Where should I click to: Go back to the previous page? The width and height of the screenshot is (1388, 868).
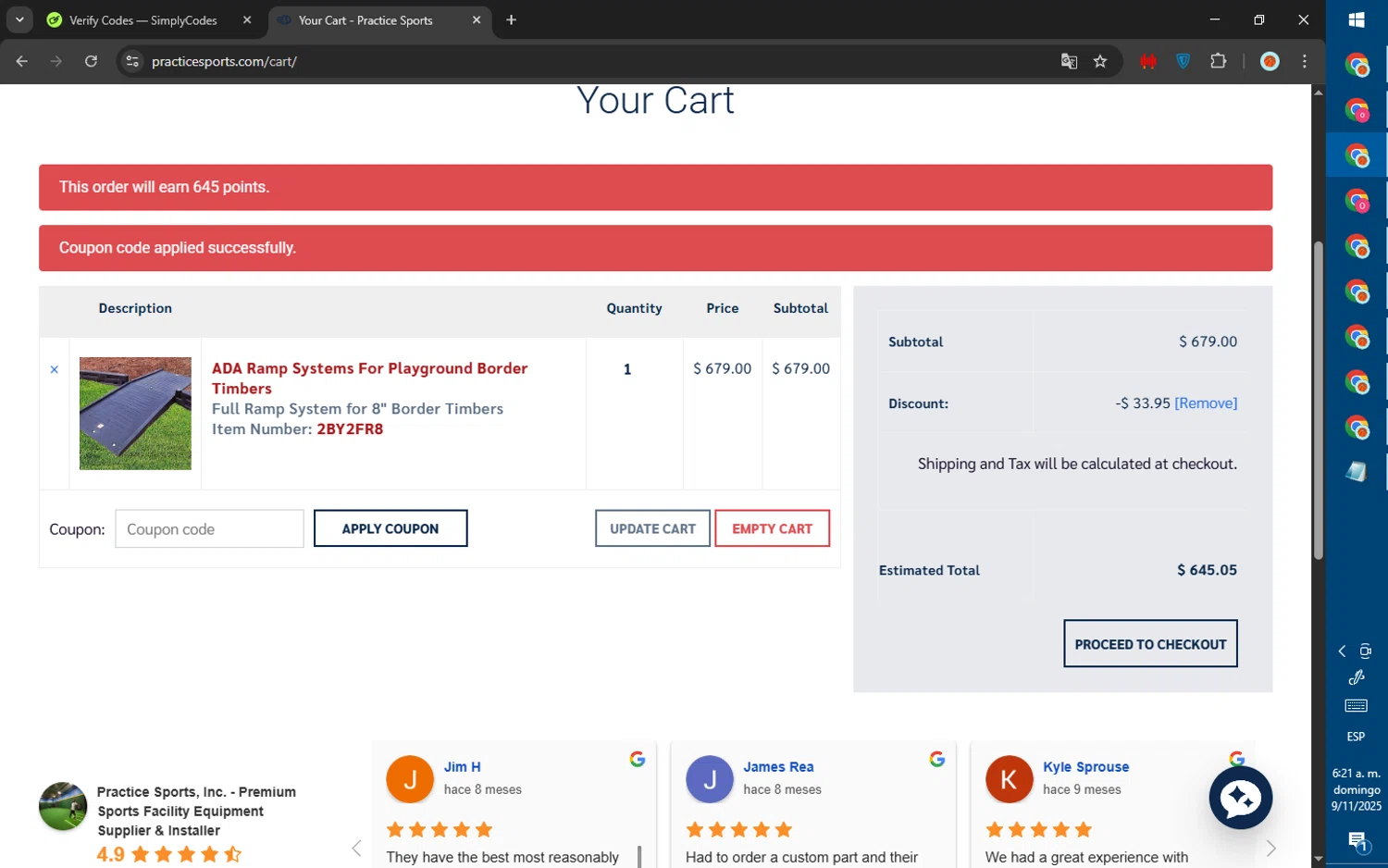pyautogui.click(x=22, y=61)
